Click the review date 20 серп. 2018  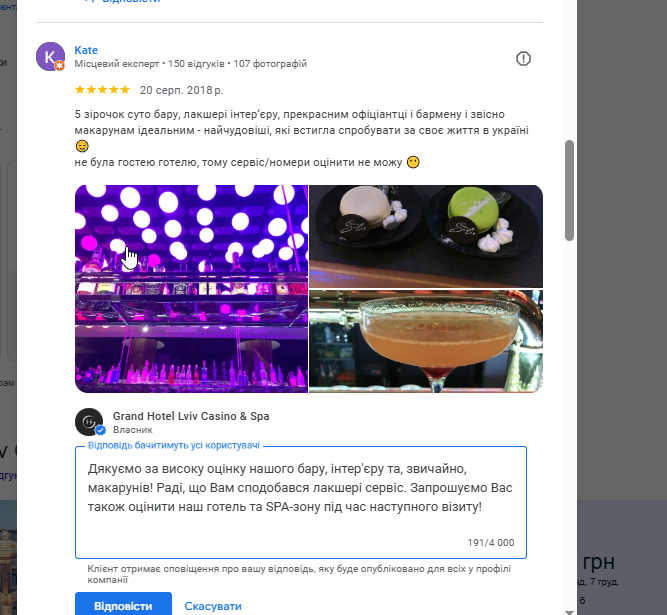coord(181,89)
